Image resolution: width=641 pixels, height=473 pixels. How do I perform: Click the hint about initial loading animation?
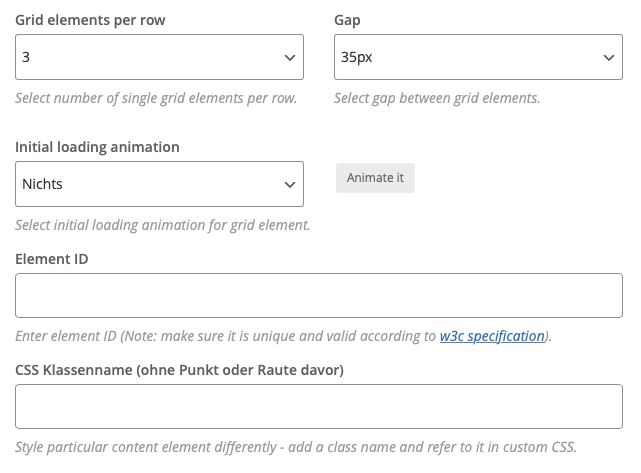click(163, 225)
